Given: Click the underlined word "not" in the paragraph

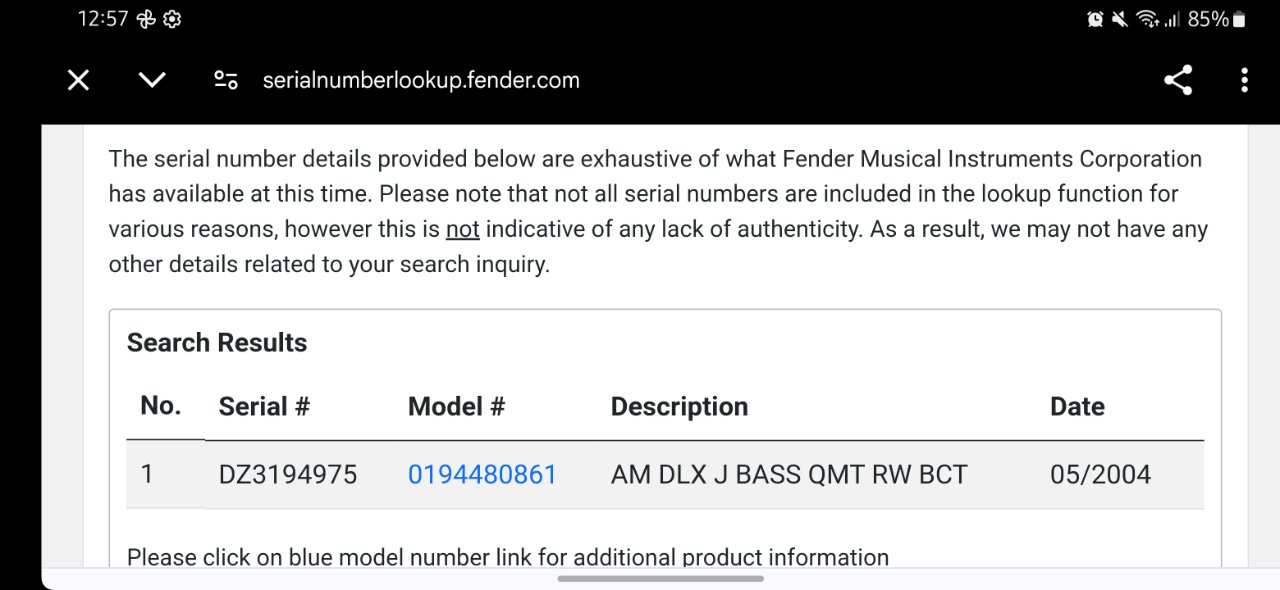Looking at the screenshot, I should (463, 229).
